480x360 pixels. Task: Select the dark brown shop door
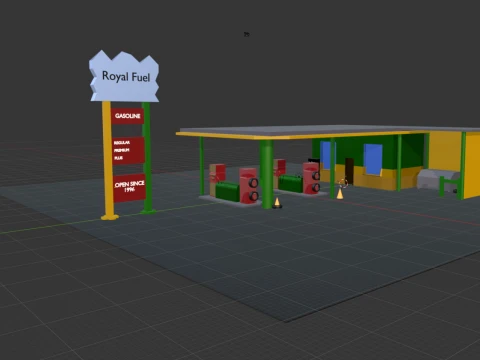349,171
